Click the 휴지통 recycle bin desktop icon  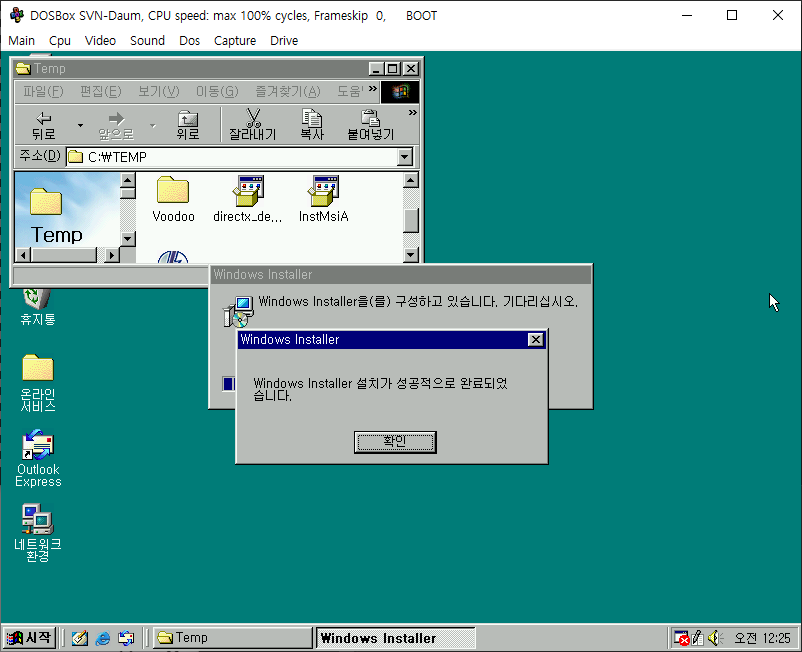coord(37,307)
